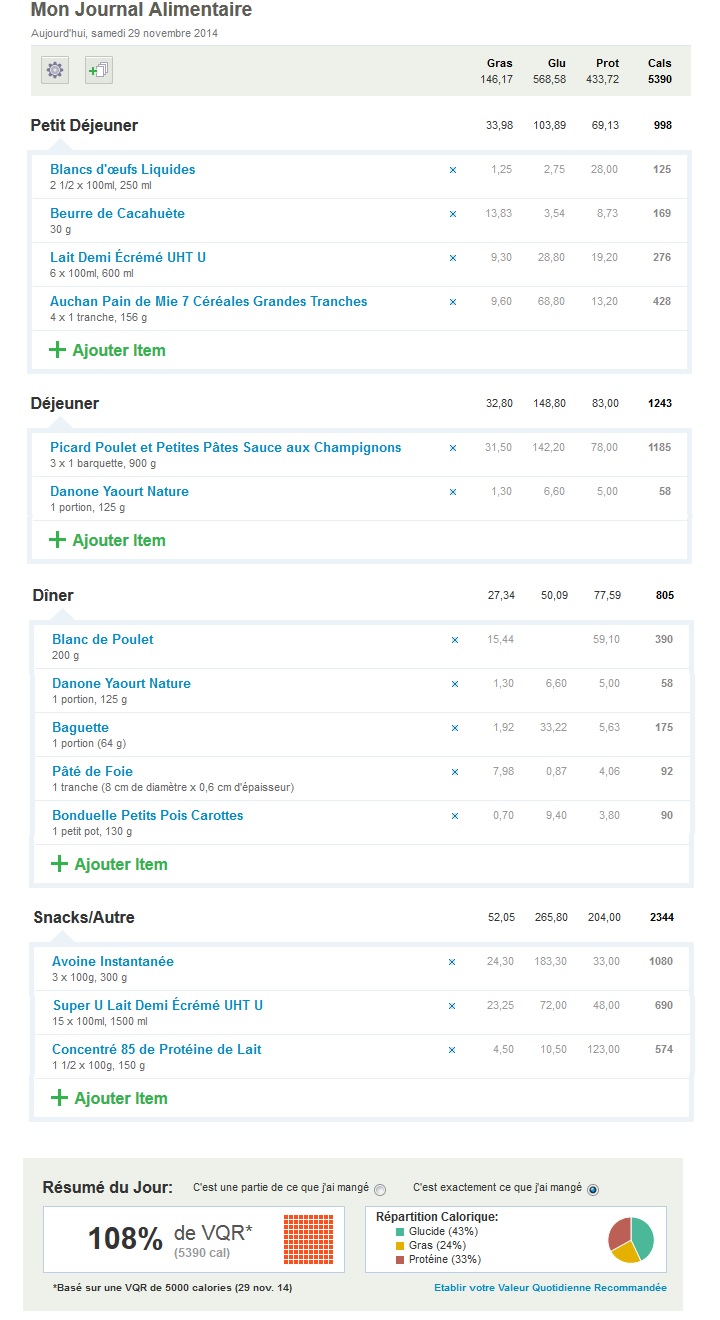Click the Répartition Calorique pie chart
Screen dimensions: 720x1320
631,1240
